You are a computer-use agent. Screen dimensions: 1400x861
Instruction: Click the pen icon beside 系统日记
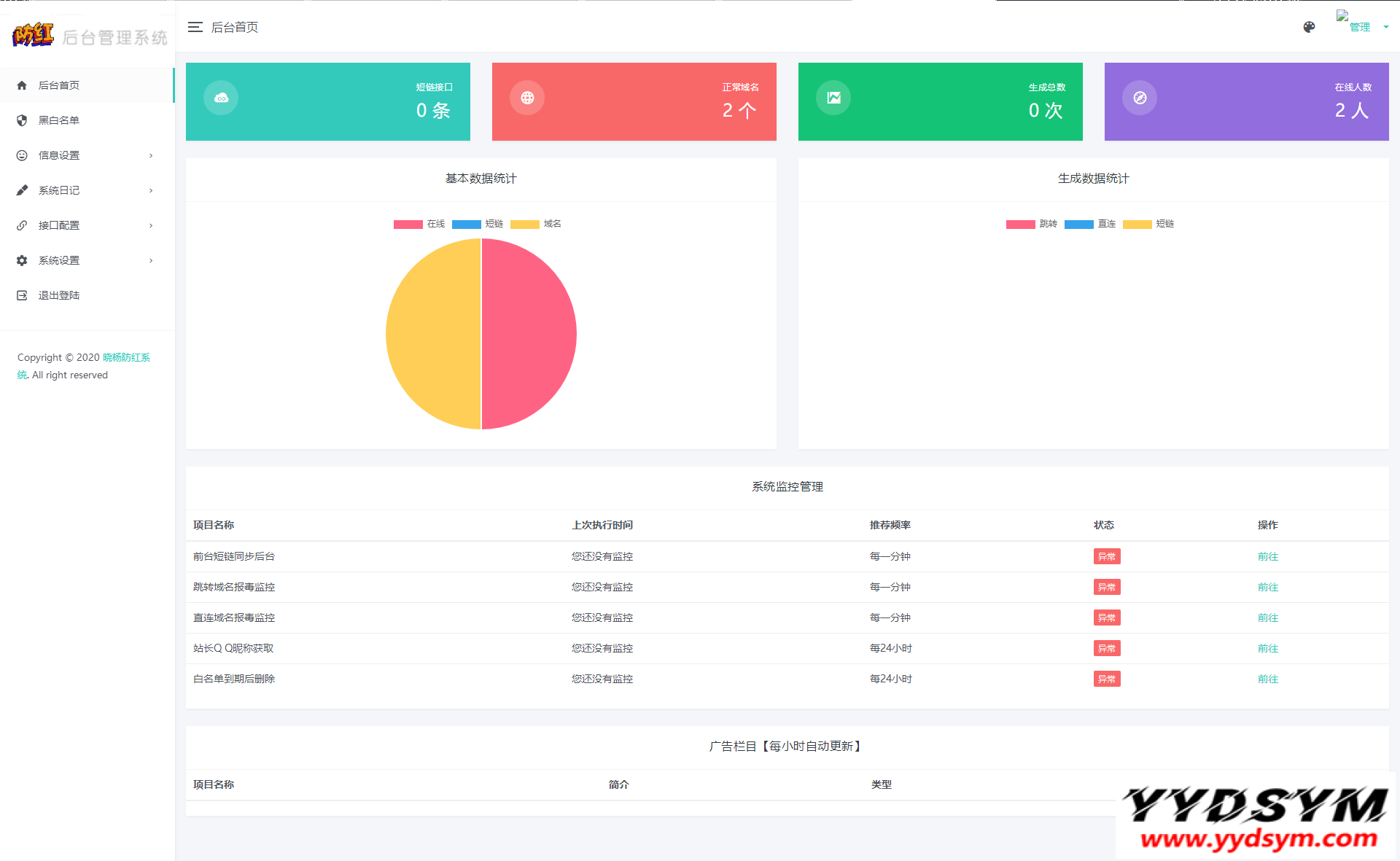click(x=22, y=190)
